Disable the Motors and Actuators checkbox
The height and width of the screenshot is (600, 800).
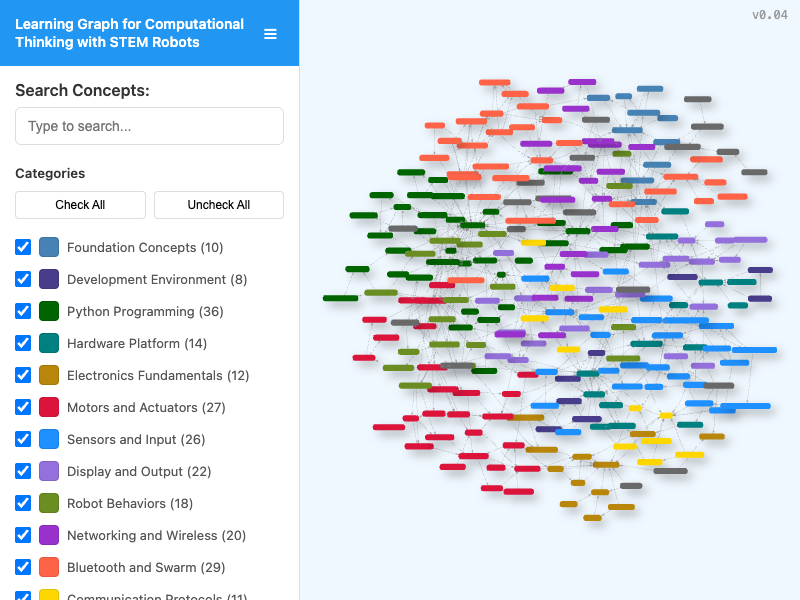(23, 407)
